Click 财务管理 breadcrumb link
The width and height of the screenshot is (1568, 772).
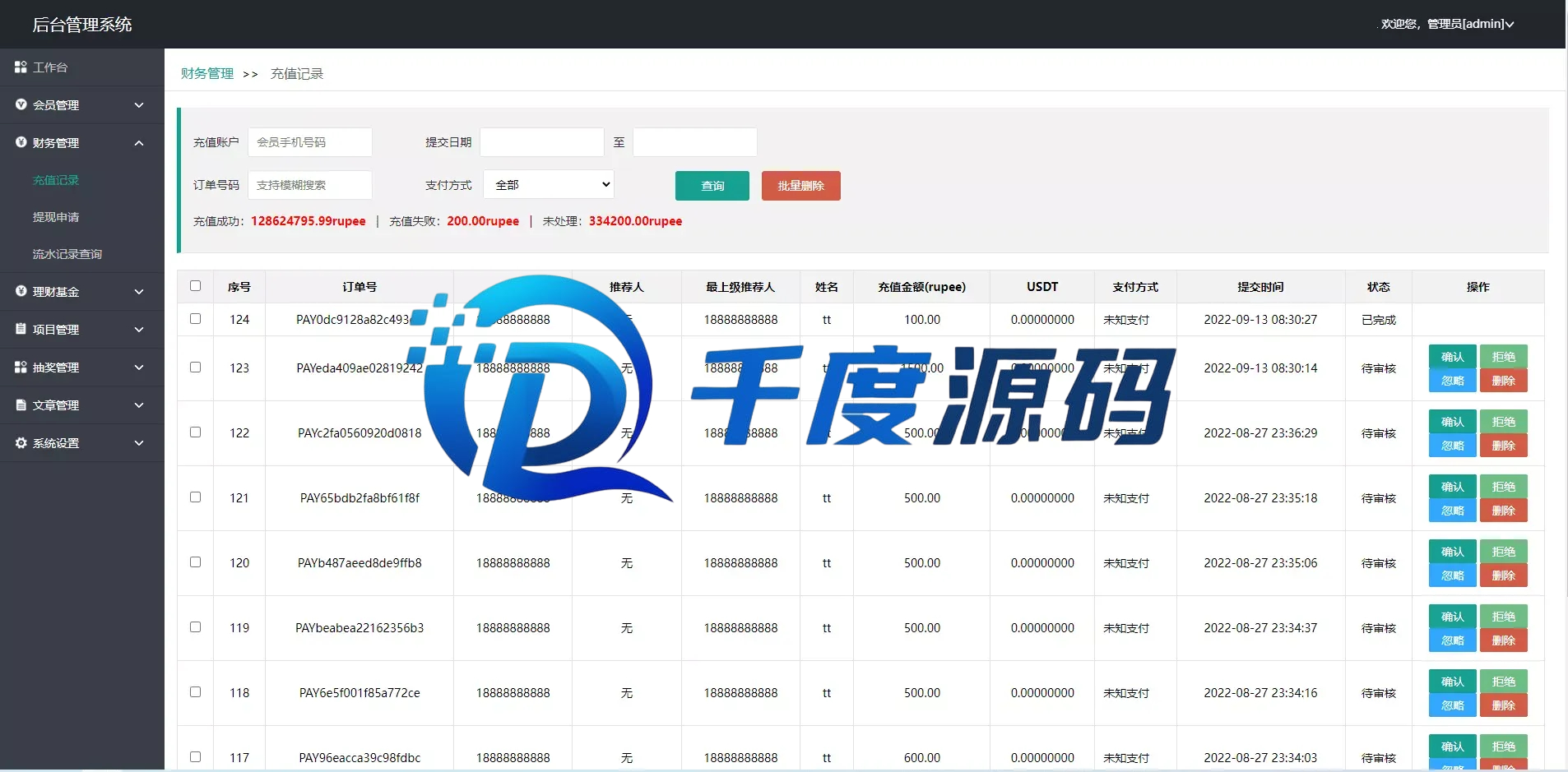(207, 73)
